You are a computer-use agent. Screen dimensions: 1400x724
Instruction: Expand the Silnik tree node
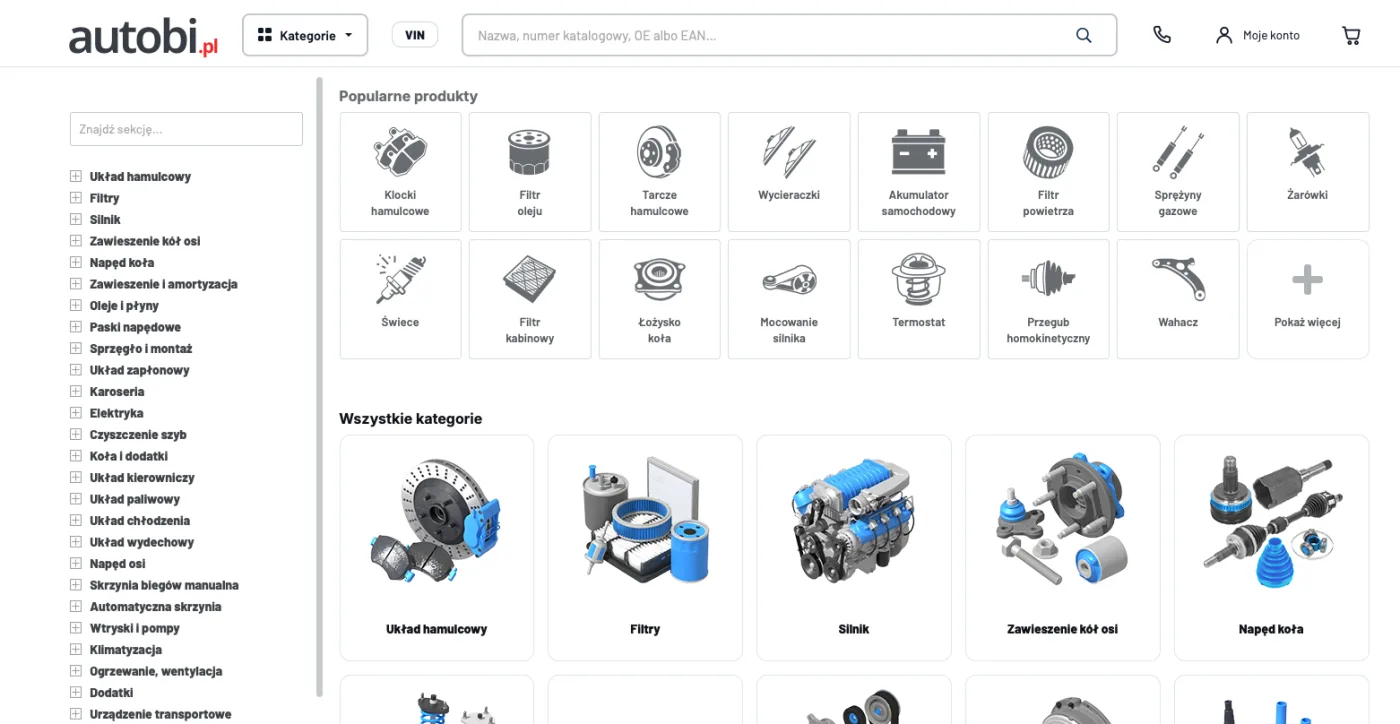tap(76, 219)
